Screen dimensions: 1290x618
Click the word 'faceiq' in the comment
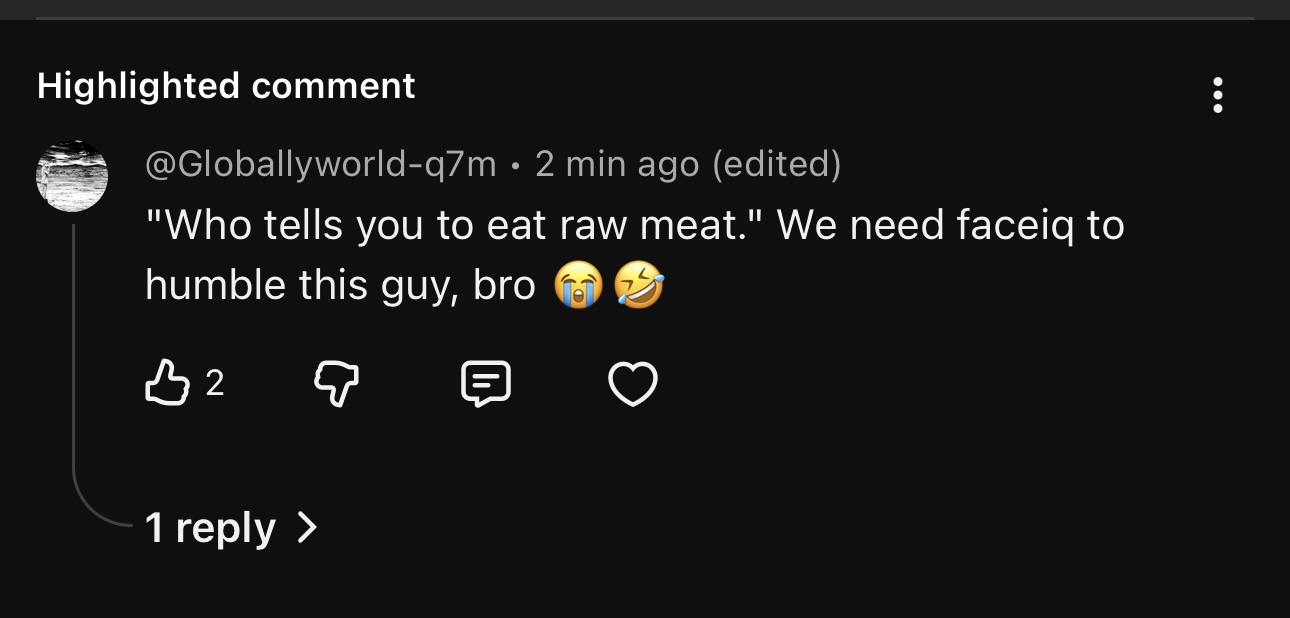click(x=1014, y=226)
